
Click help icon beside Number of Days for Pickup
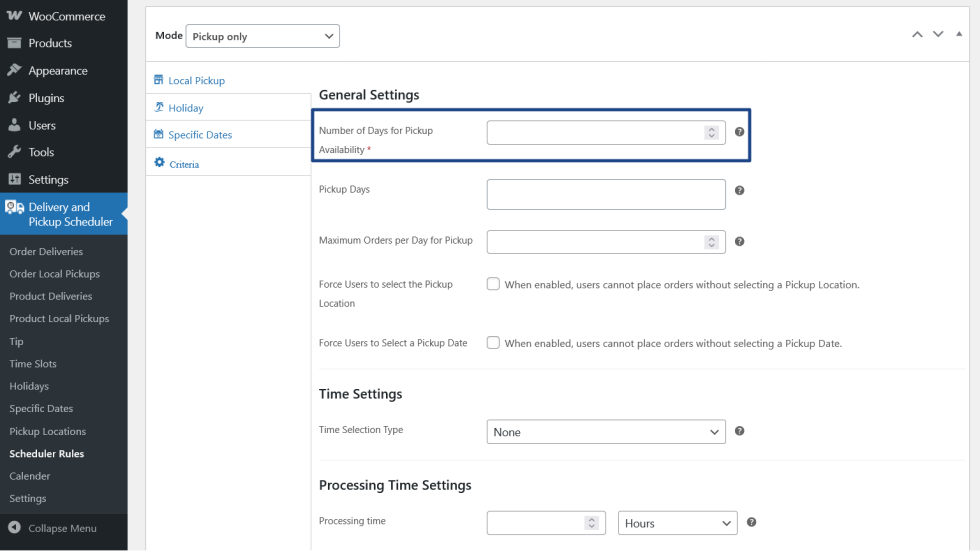[x=740, y=132]
